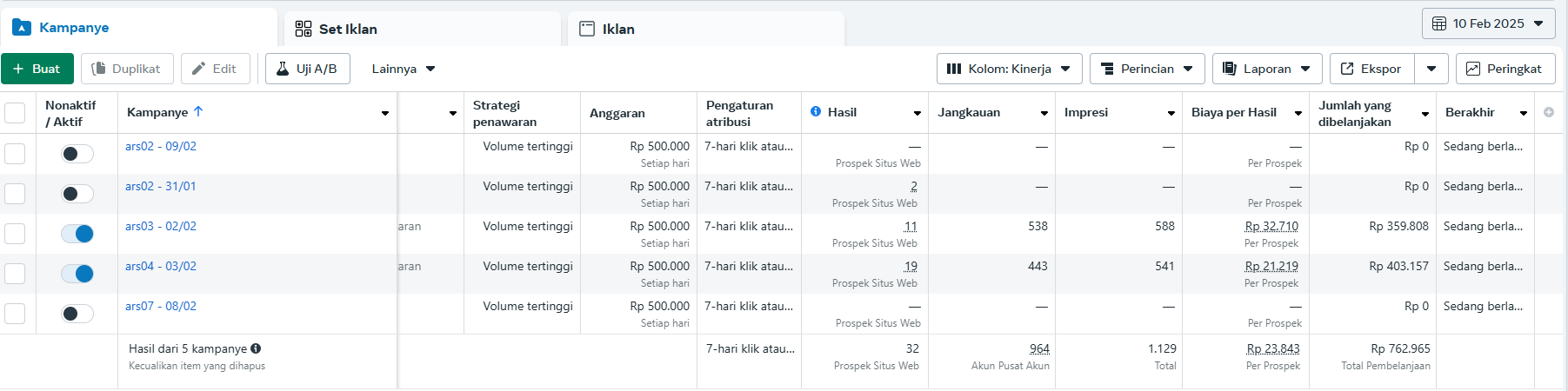Click the Ekspor export button

[1371, 69]
